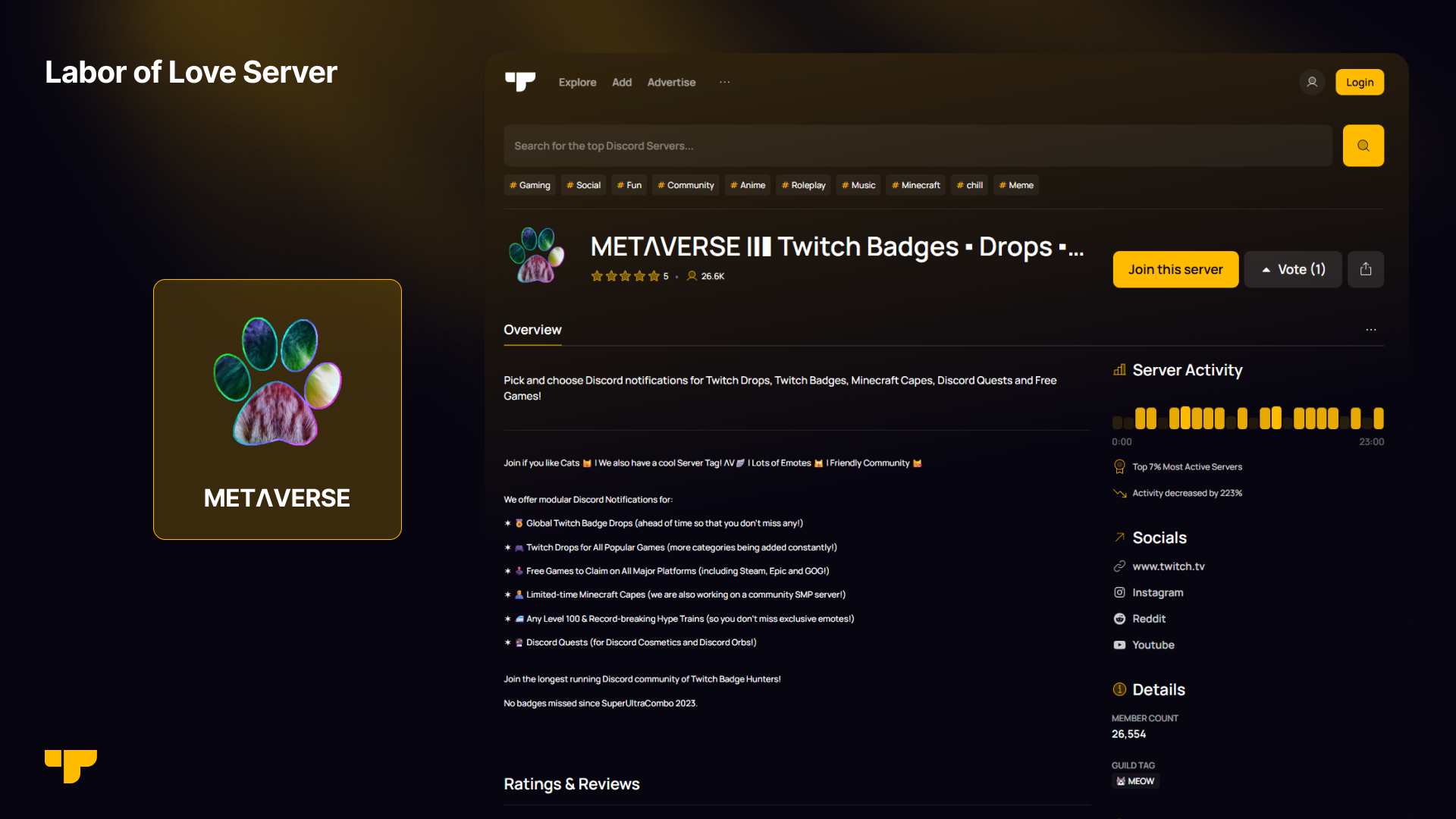The height and width of the screenshot is (819, 1456).
Task: Open the navbar more options ellipsis
Action: (725, 82)
